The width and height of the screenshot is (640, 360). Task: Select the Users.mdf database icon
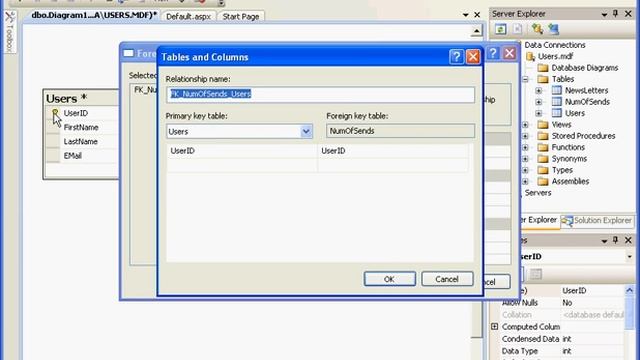click(530, 56)
